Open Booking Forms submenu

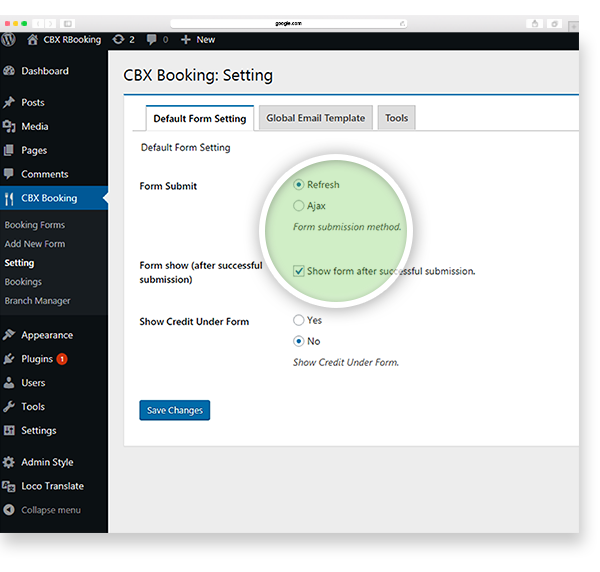point(35,225)
